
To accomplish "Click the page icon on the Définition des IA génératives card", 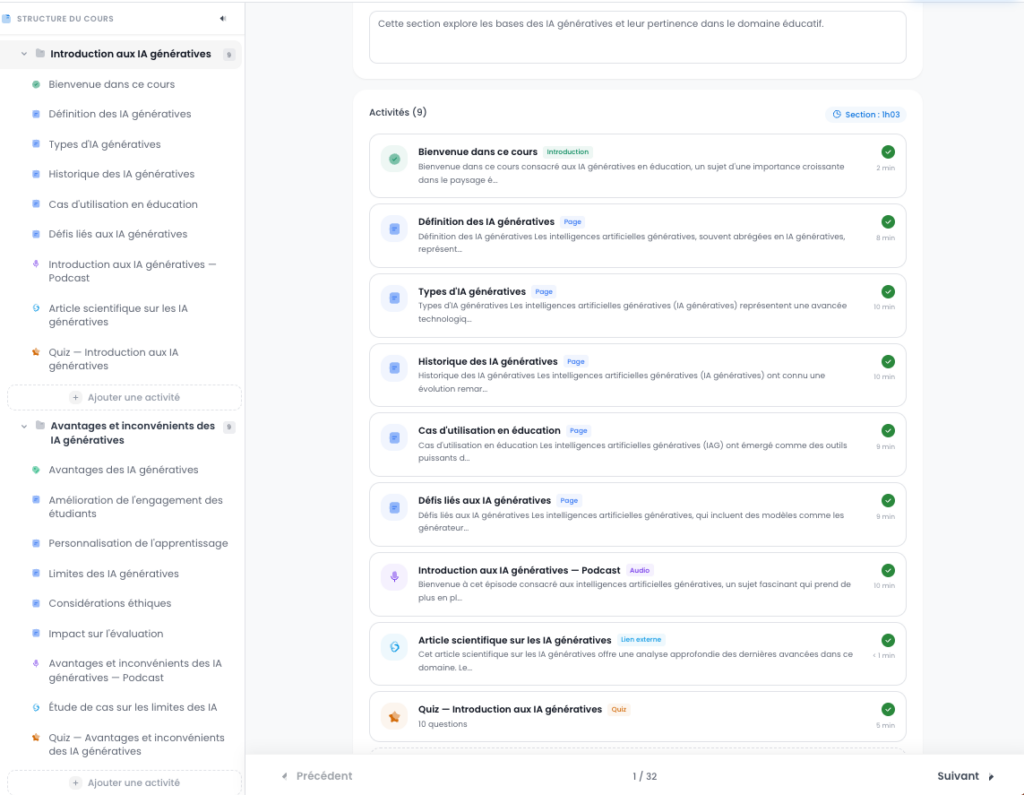I will (394, 229).
